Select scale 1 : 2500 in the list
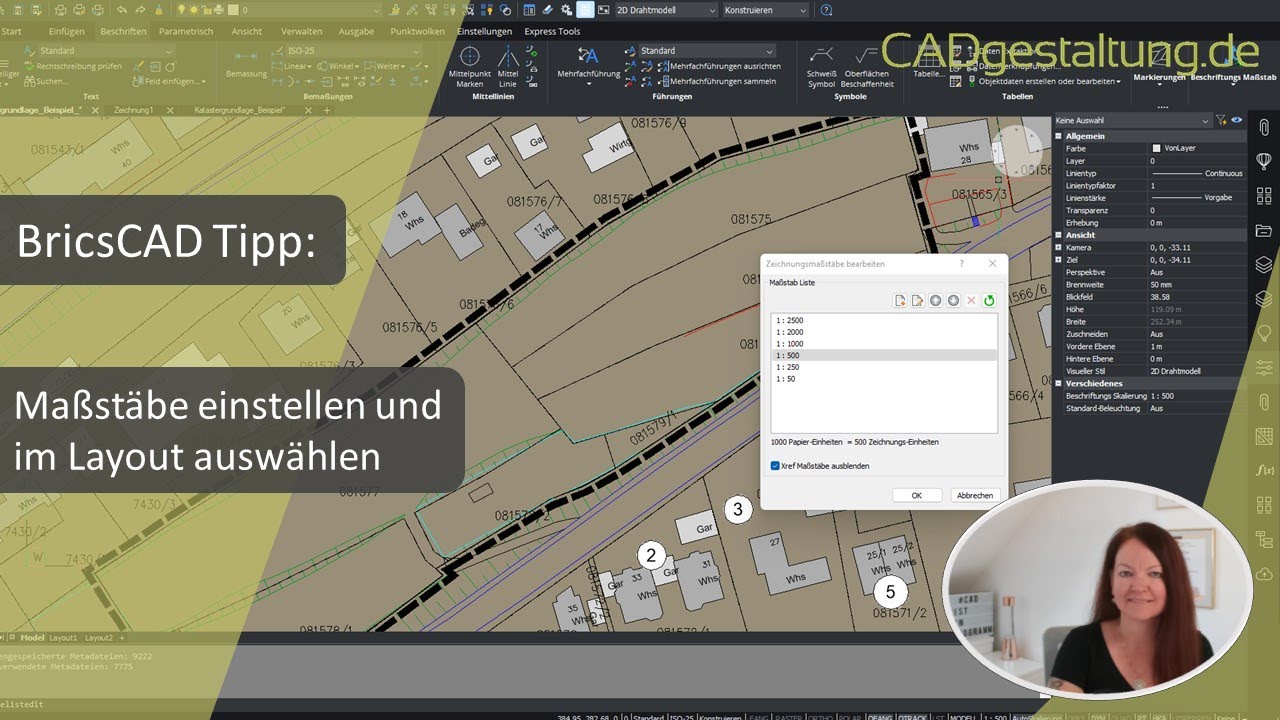The image size is (1280, 720). (x=884, y=320)
